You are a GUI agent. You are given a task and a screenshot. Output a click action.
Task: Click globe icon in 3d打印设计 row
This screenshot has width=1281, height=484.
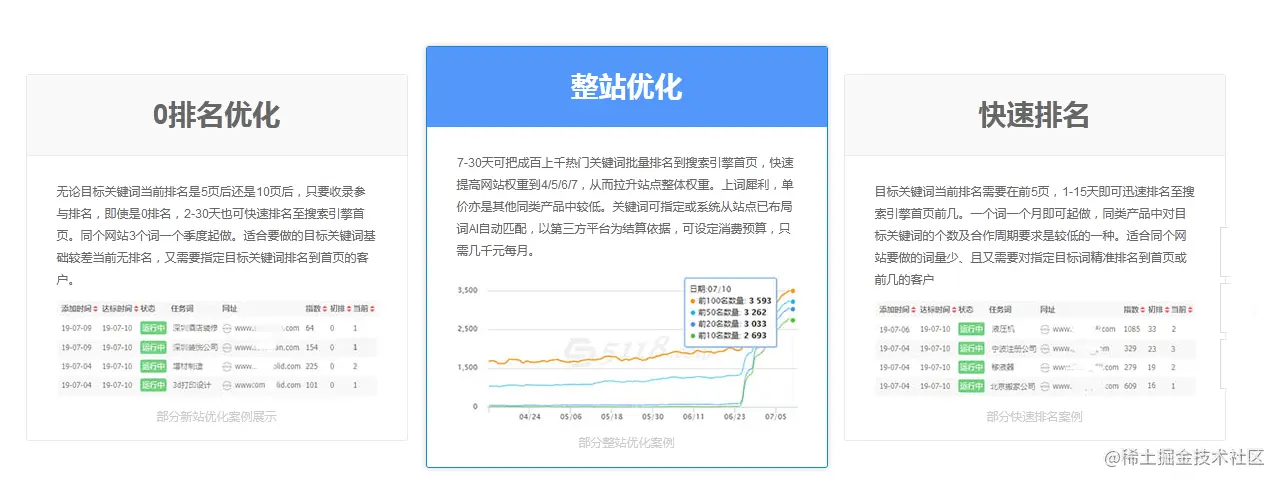point(227,385)
